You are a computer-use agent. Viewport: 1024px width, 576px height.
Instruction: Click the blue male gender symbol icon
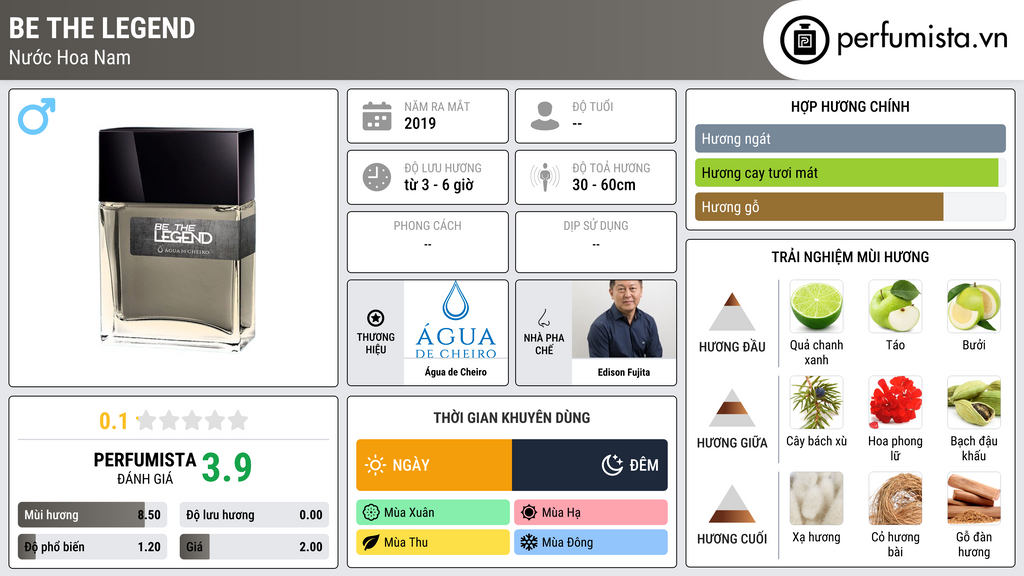37,116
